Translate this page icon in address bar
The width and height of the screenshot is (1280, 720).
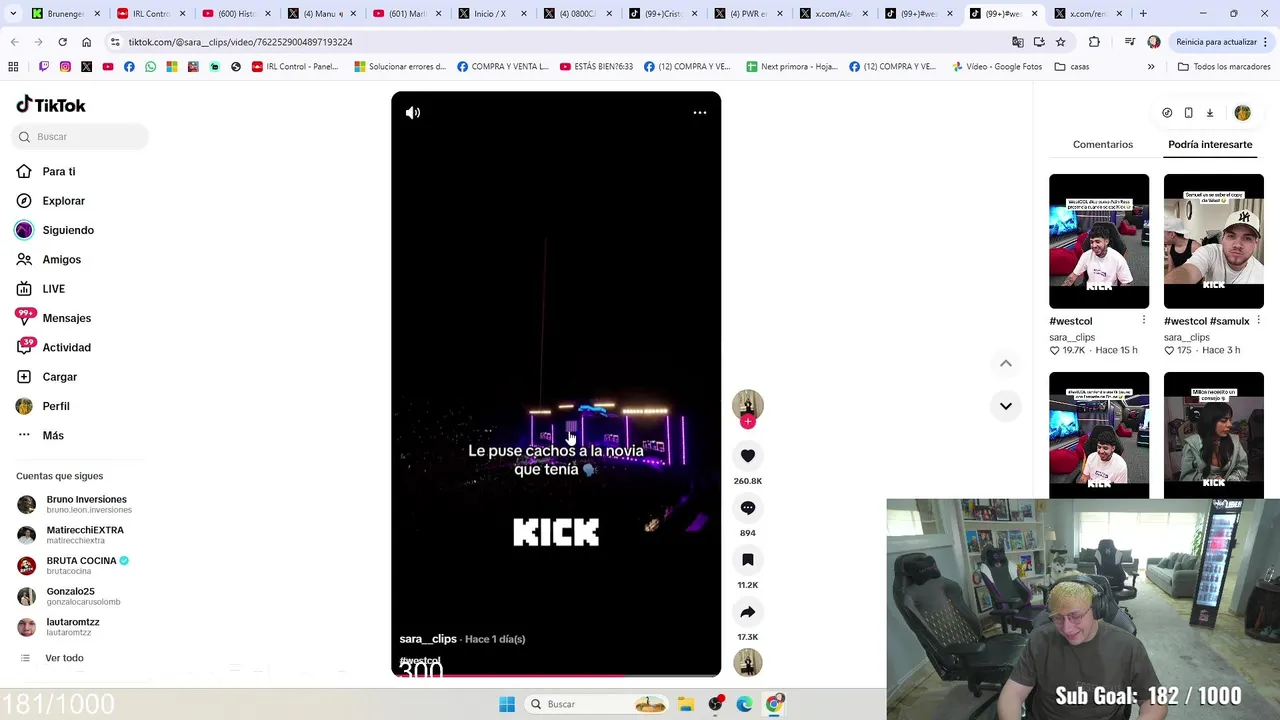(1018, 42)
